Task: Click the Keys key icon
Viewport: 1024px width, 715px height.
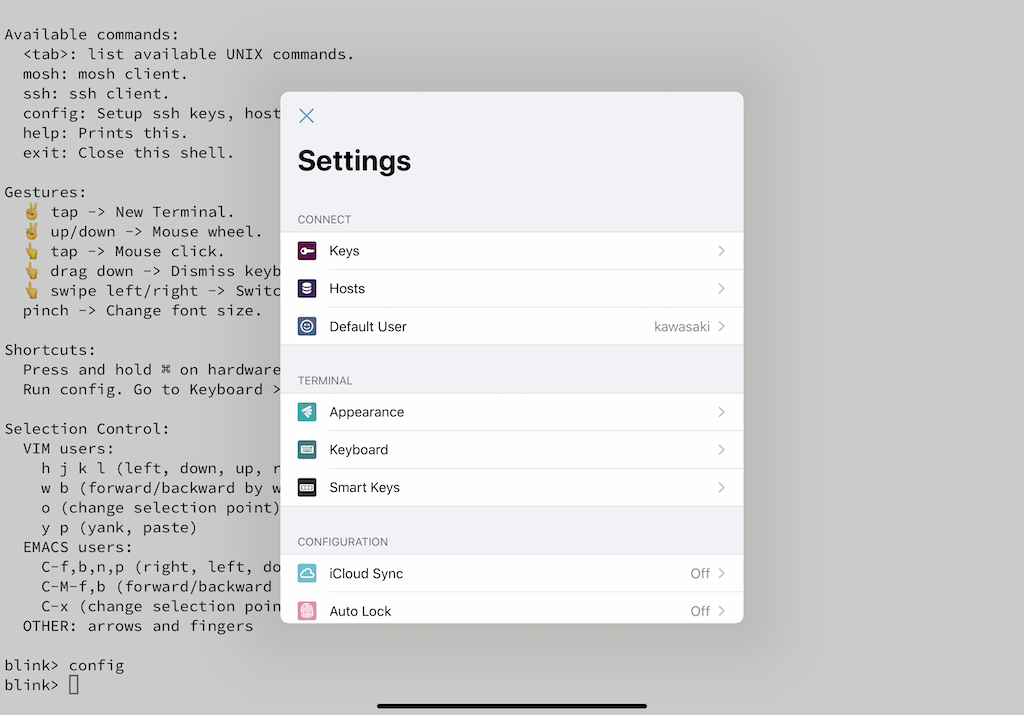Action: [x=307, y=251]
